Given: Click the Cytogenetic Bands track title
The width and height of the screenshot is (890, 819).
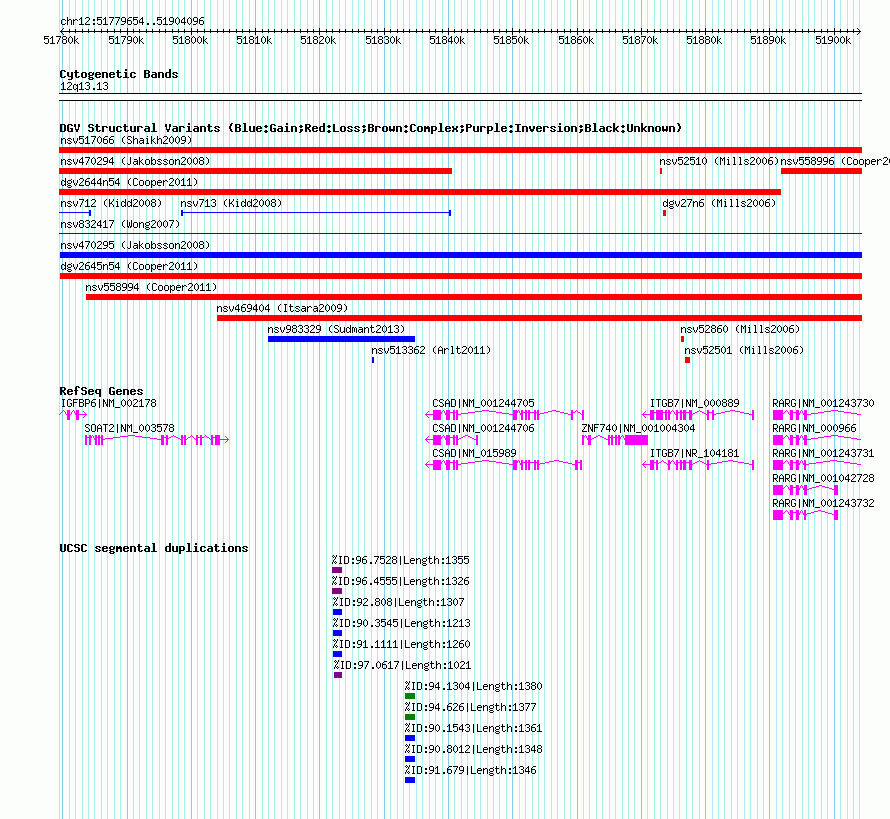Looking at the screenshot, I should 119,74.
